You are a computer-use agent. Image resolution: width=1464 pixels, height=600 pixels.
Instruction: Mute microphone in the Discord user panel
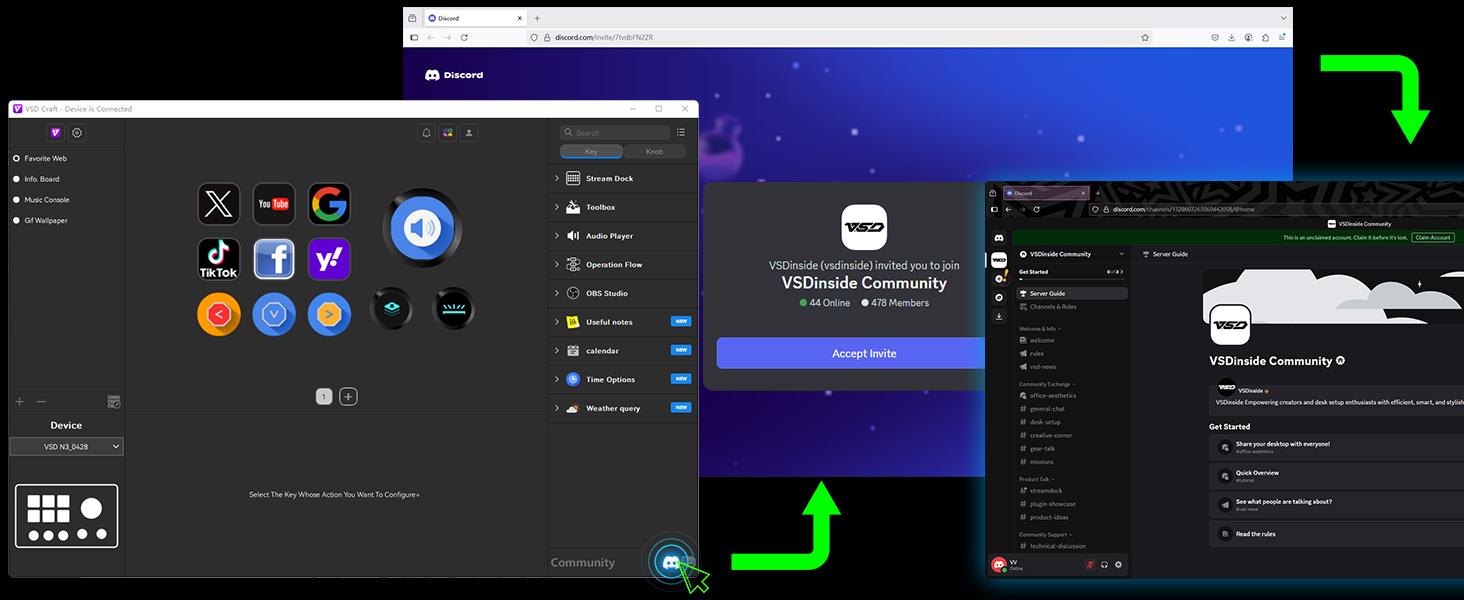(1090, 565)
